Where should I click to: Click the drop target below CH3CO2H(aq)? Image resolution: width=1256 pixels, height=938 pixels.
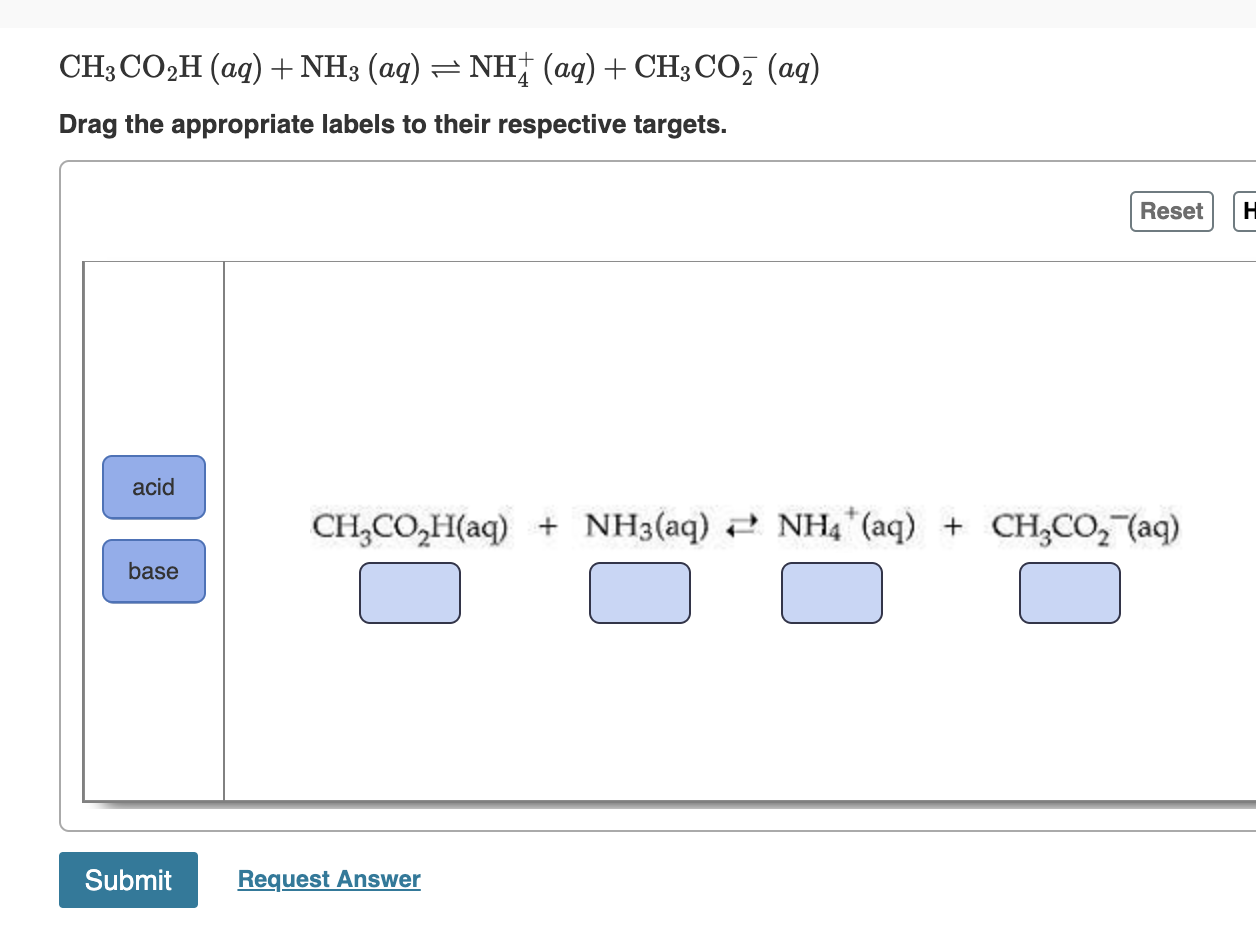pyautogui.click(x=410, y=592)
